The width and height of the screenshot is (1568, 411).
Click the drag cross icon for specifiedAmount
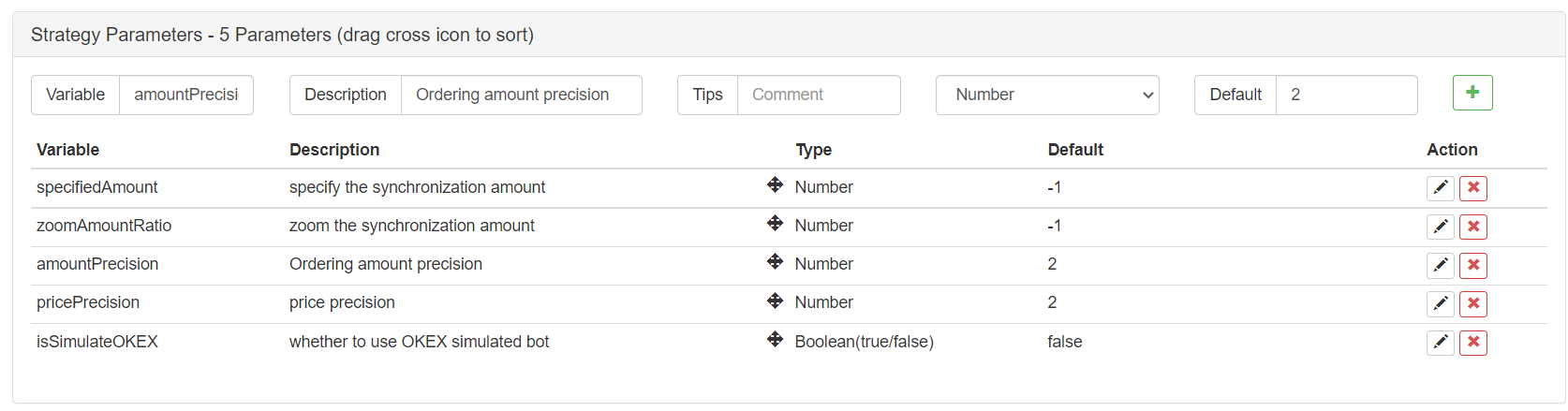click(775, 185)
